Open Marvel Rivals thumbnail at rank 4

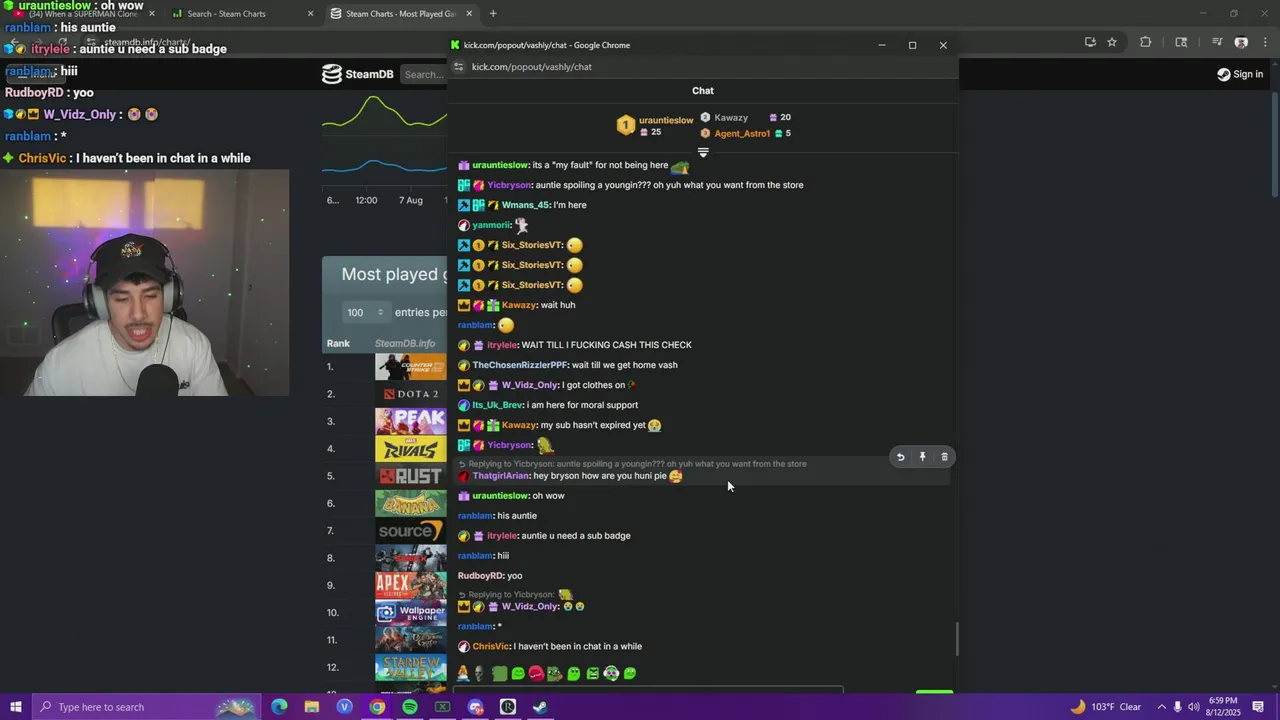click(x=411, y=448)
